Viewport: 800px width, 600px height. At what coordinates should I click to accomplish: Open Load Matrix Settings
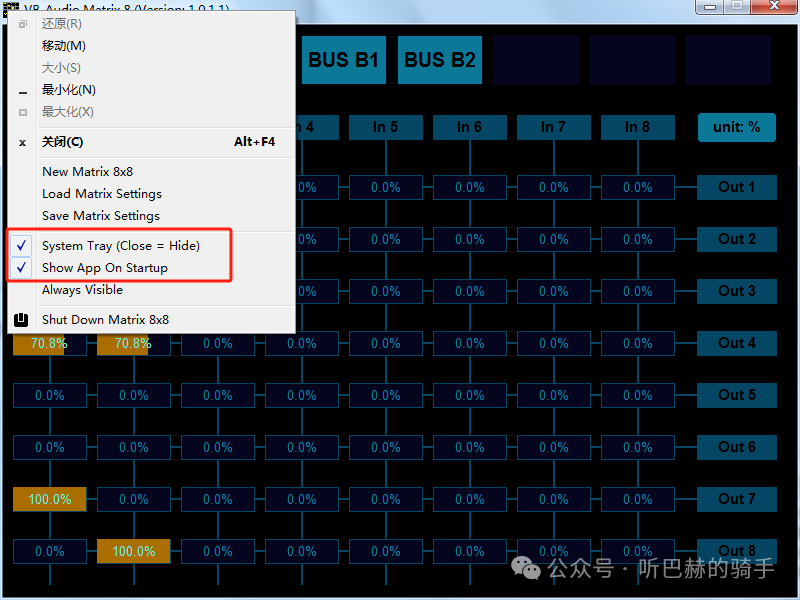click(101, 194)
